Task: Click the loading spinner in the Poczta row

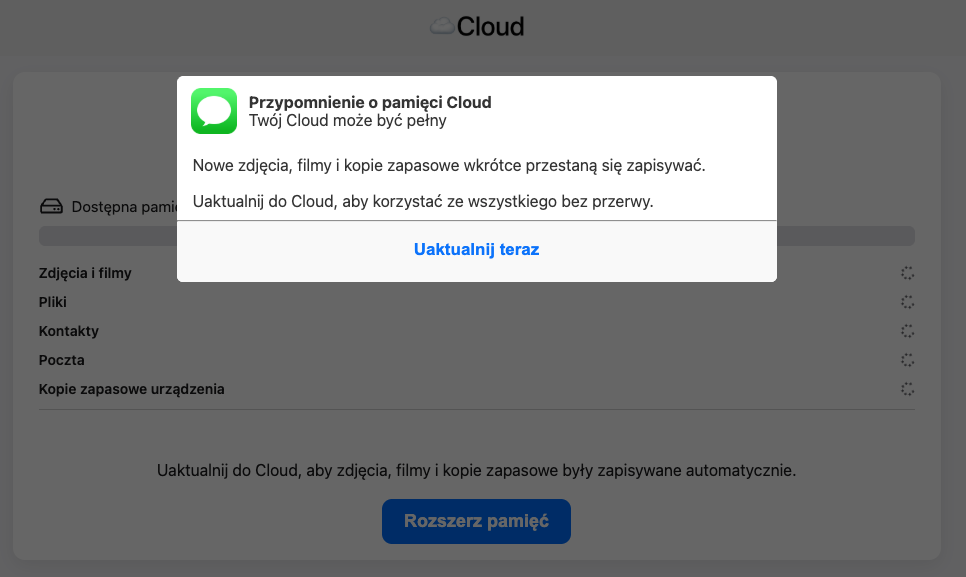Action: [907, 360]
